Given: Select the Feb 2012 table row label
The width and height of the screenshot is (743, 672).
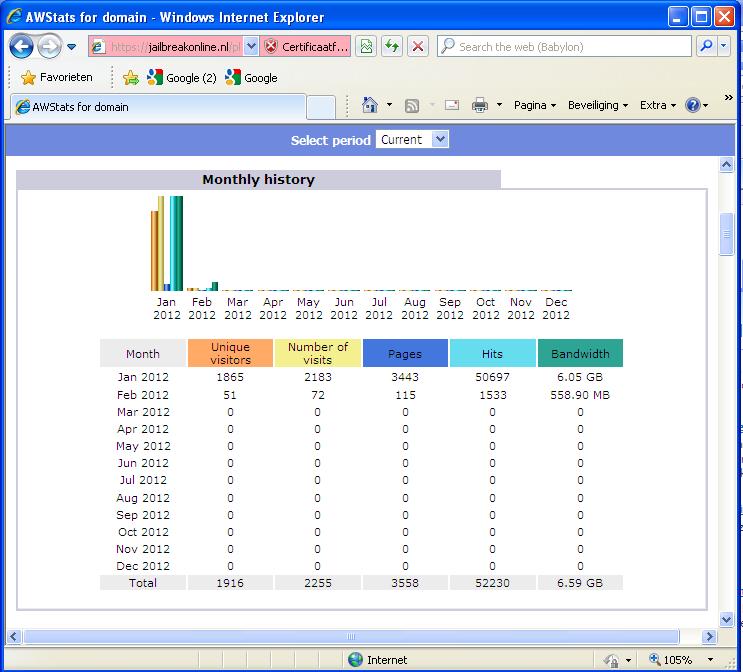Looking at the screenshot, I should click(143, 395).
